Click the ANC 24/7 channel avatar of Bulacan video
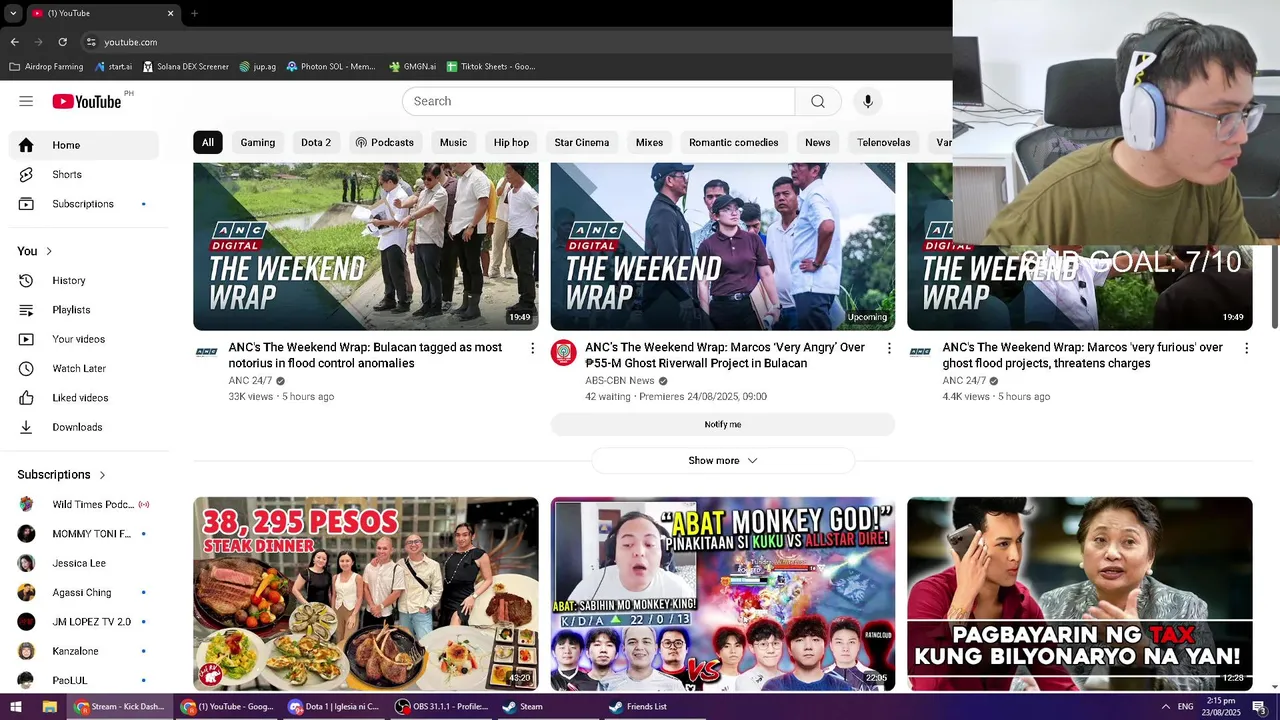The image size is (1280, 720). pos(207,351)
